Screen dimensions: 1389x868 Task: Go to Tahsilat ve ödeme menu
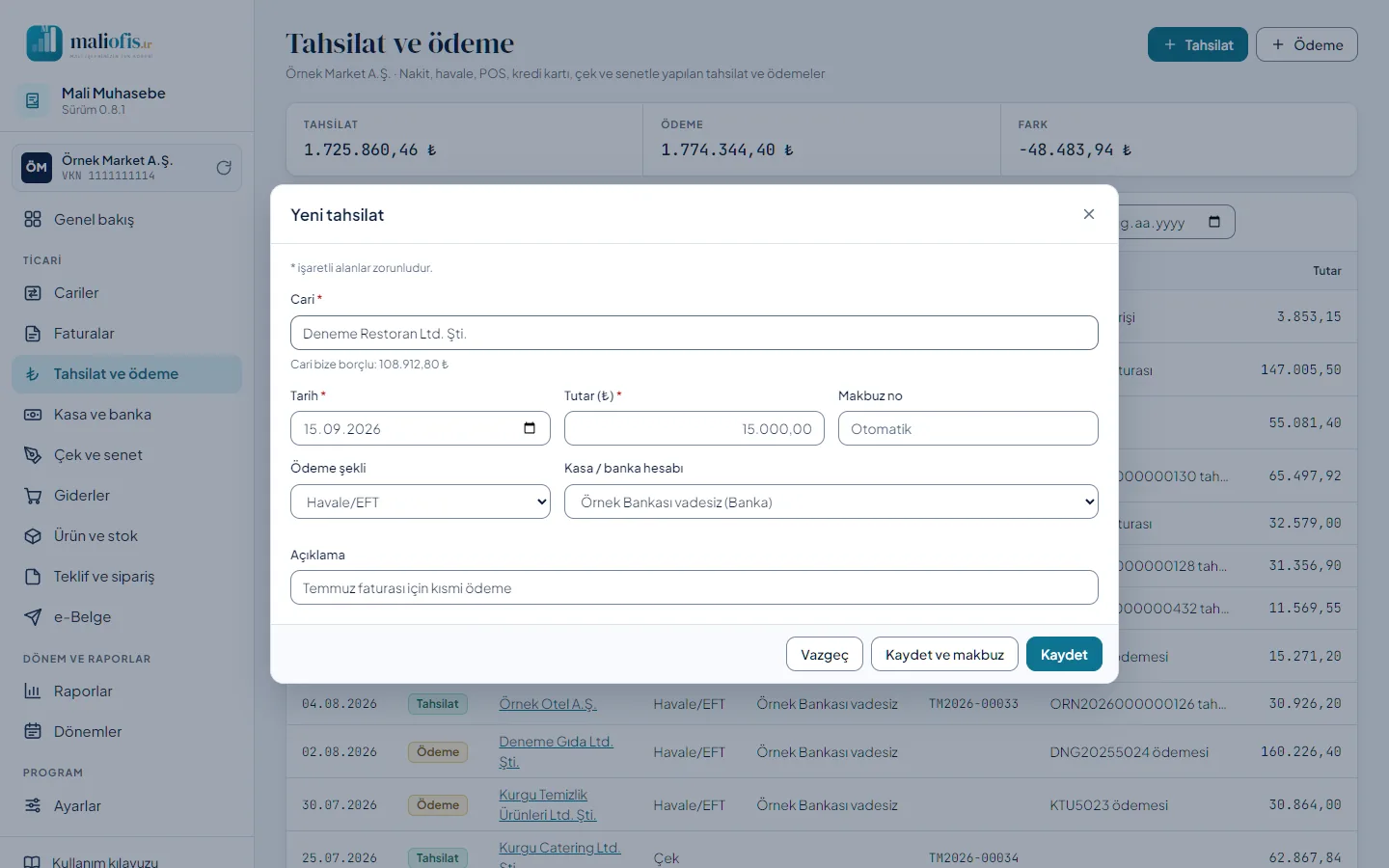pos(127,374)
